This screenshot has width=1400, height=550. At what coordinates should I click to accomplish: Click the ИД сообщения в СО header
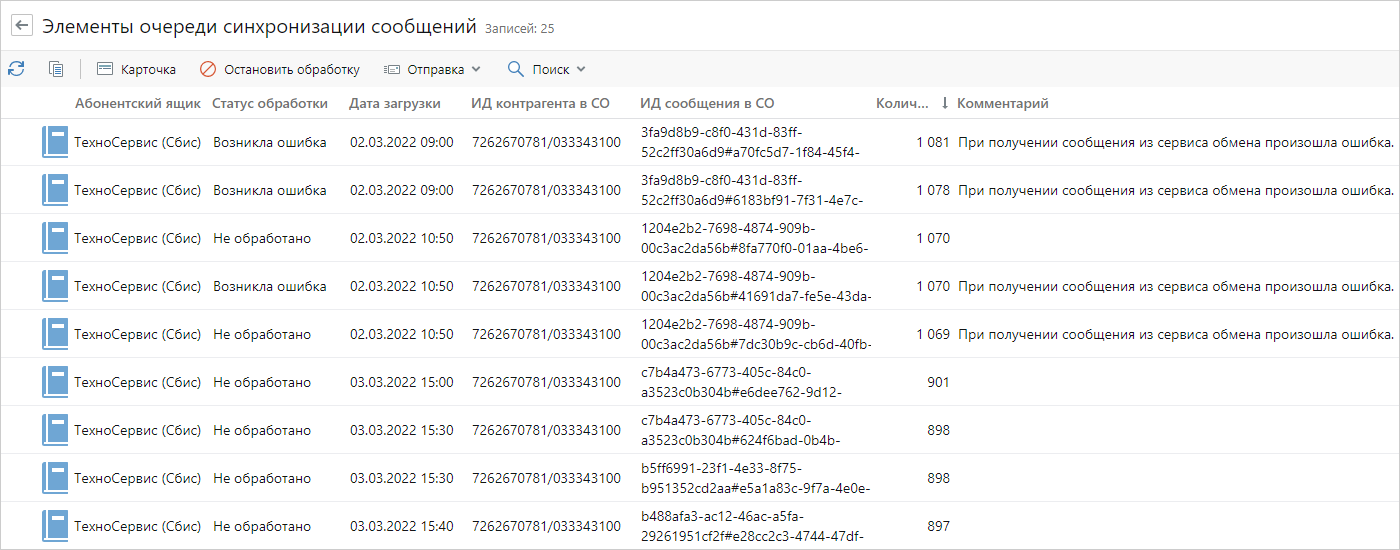tap(706, 103)
